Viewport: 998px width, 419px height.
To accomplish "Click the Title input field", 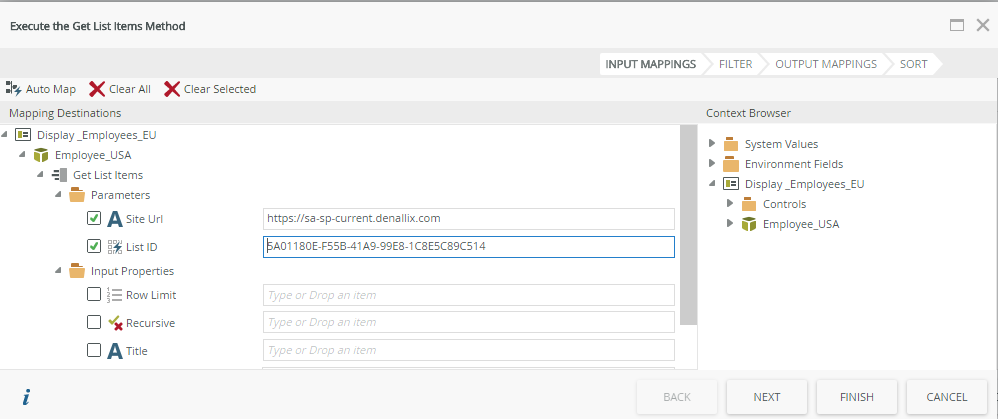I will pos(468,350).
